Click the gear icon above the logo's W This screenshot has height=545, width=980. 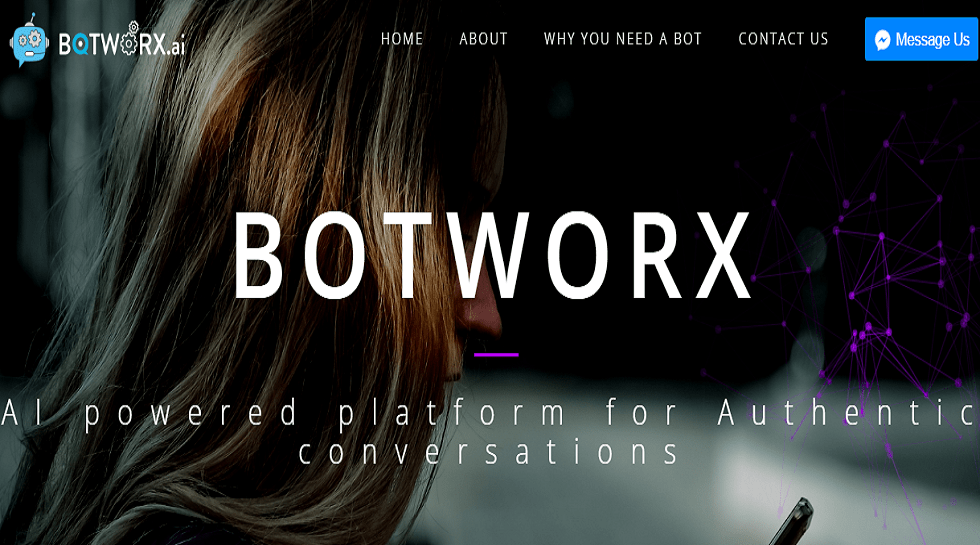coord(133,27)
